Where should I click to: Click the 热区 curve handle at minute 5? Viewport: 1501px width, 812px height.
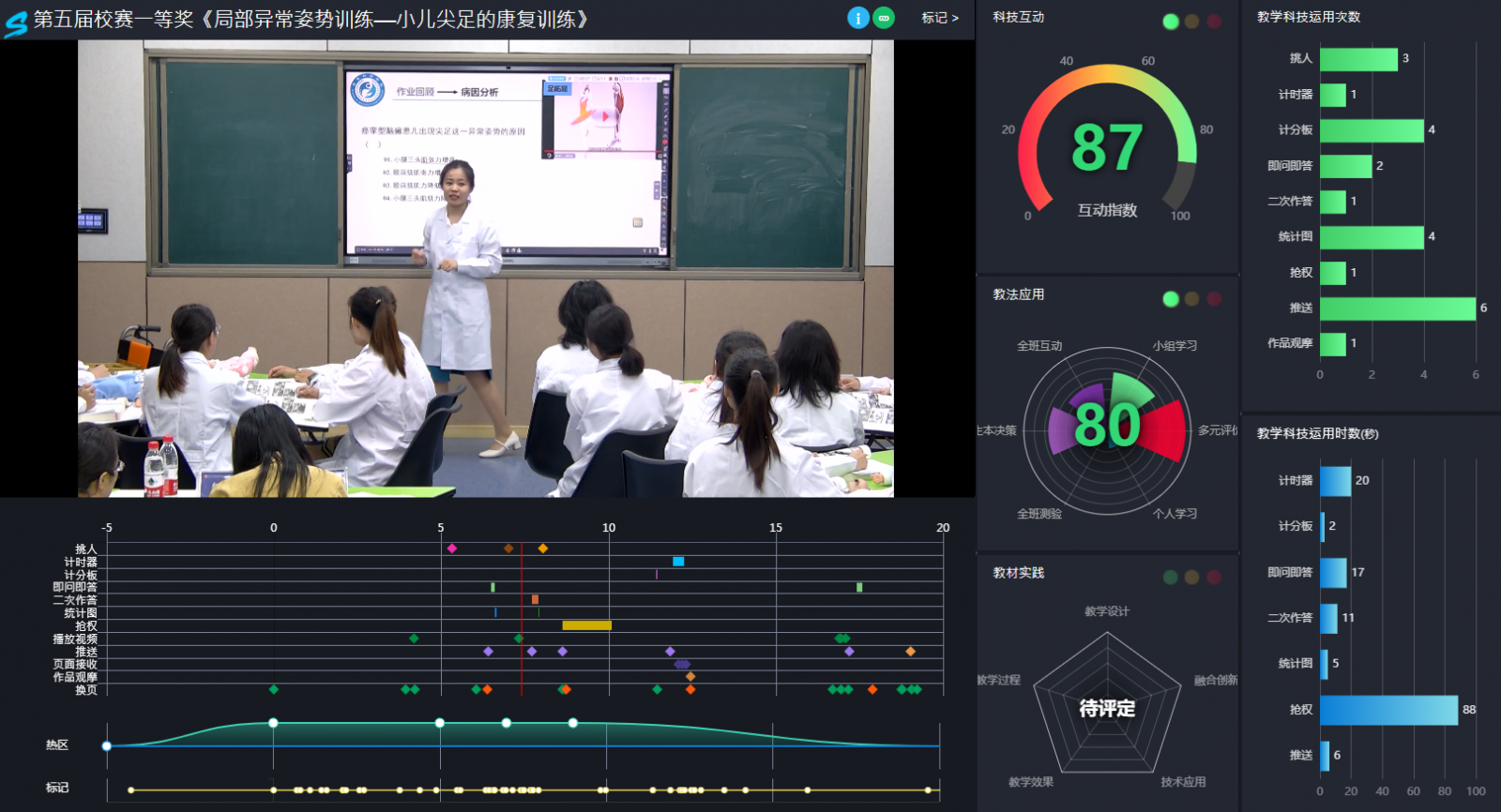[440, 723]
